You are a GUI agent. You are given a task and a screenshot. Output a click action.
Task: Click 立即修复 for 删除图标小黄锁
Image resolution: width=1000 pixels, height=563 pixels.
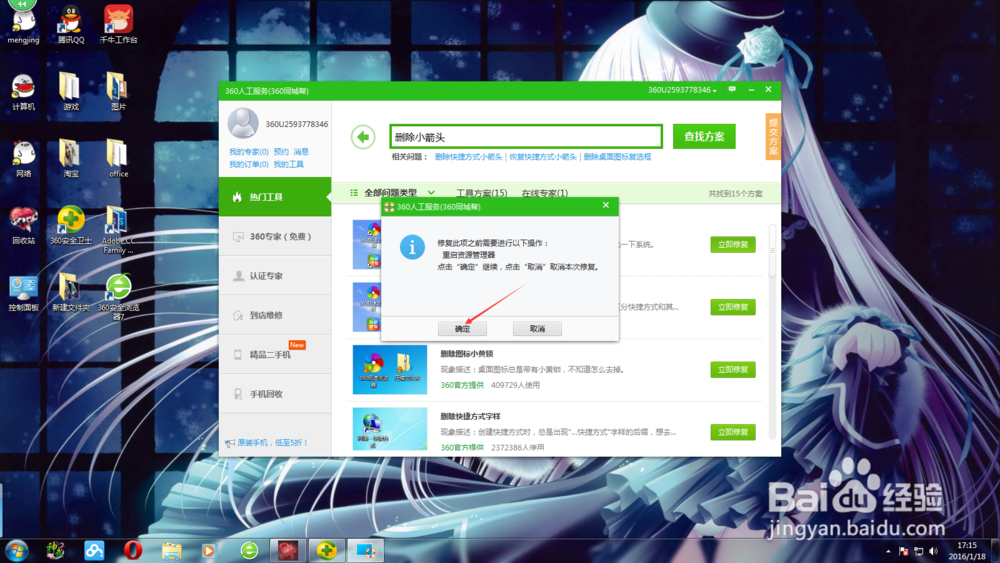[x=733, y=369]
